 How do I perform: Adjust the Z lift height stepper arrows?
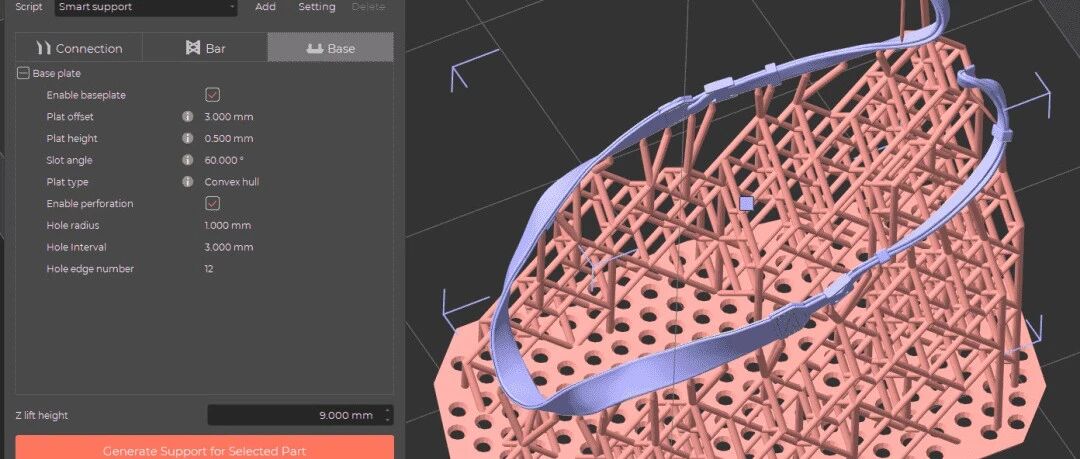click(388, 415)
